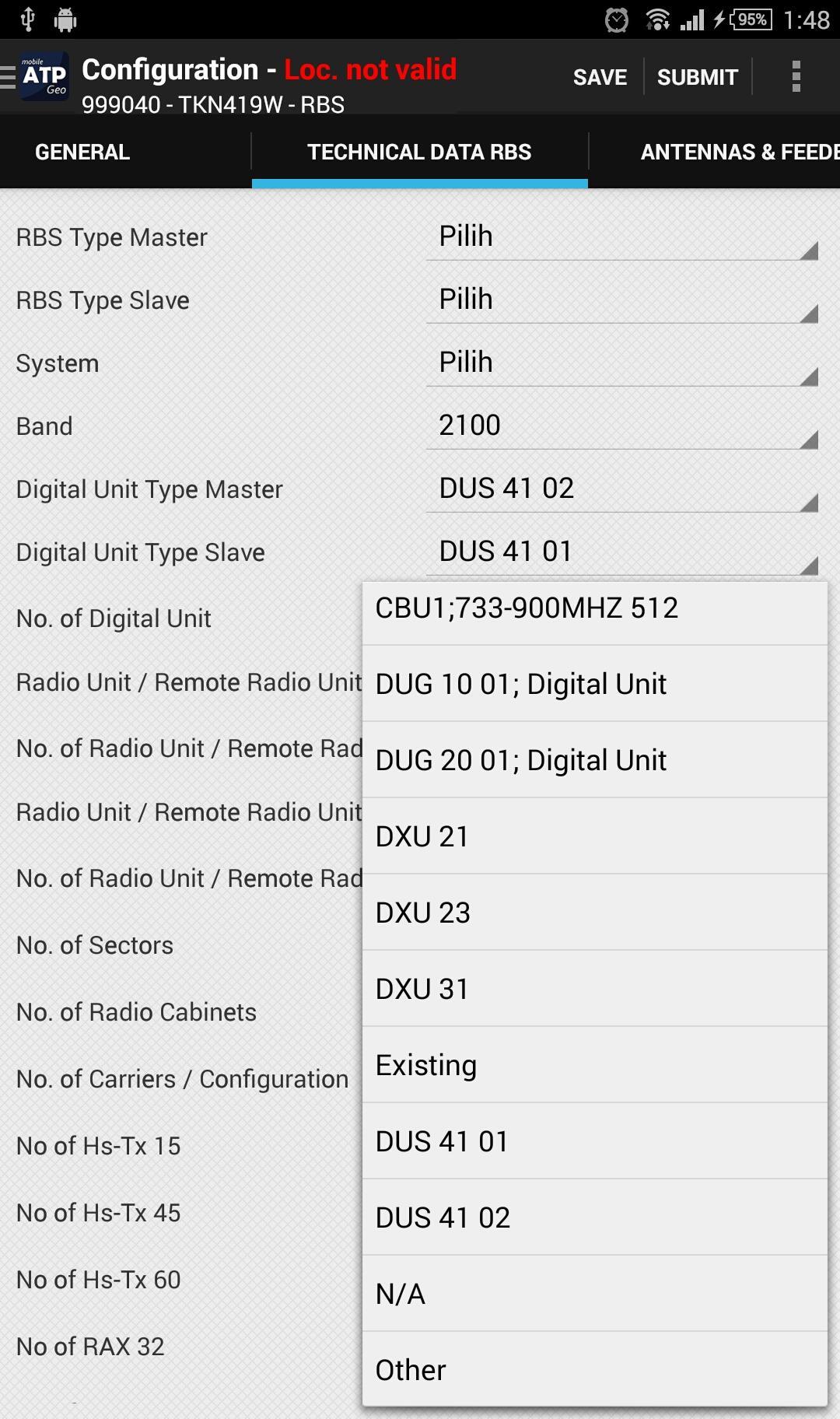Image resolution: width=840 pixels, height=1419 pixels.
Task: Choose DUG 10 01; Digital Unit
Action: click(595, 684)
